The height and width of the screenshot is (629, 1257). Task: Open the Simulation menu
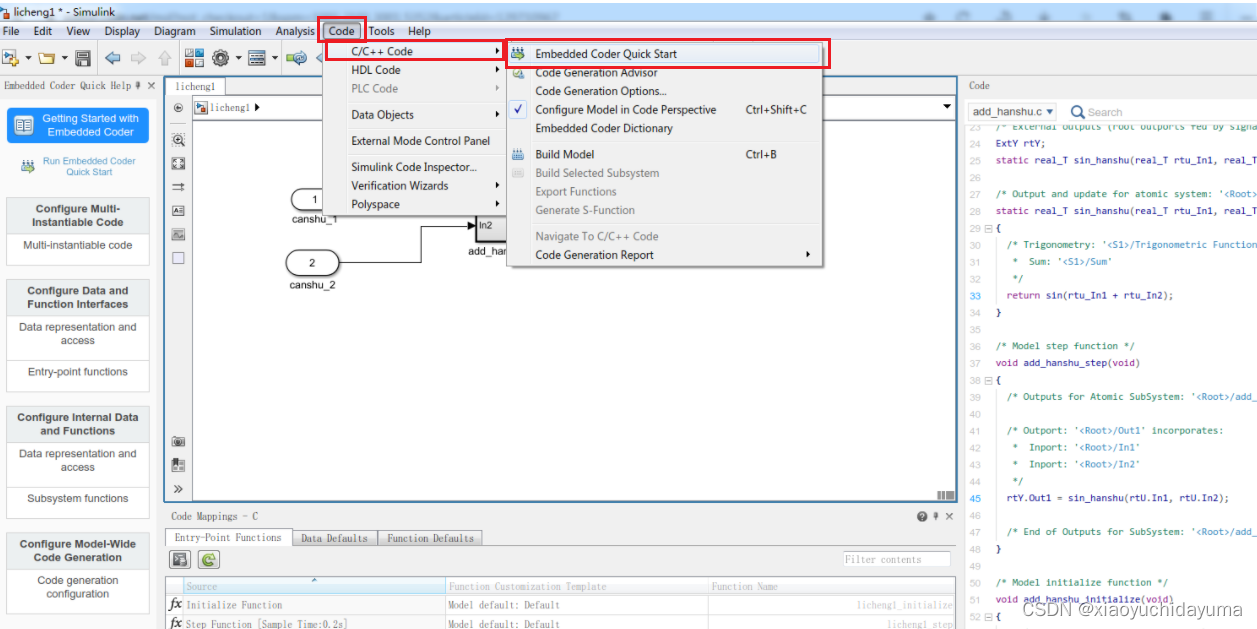pos(235,31)
